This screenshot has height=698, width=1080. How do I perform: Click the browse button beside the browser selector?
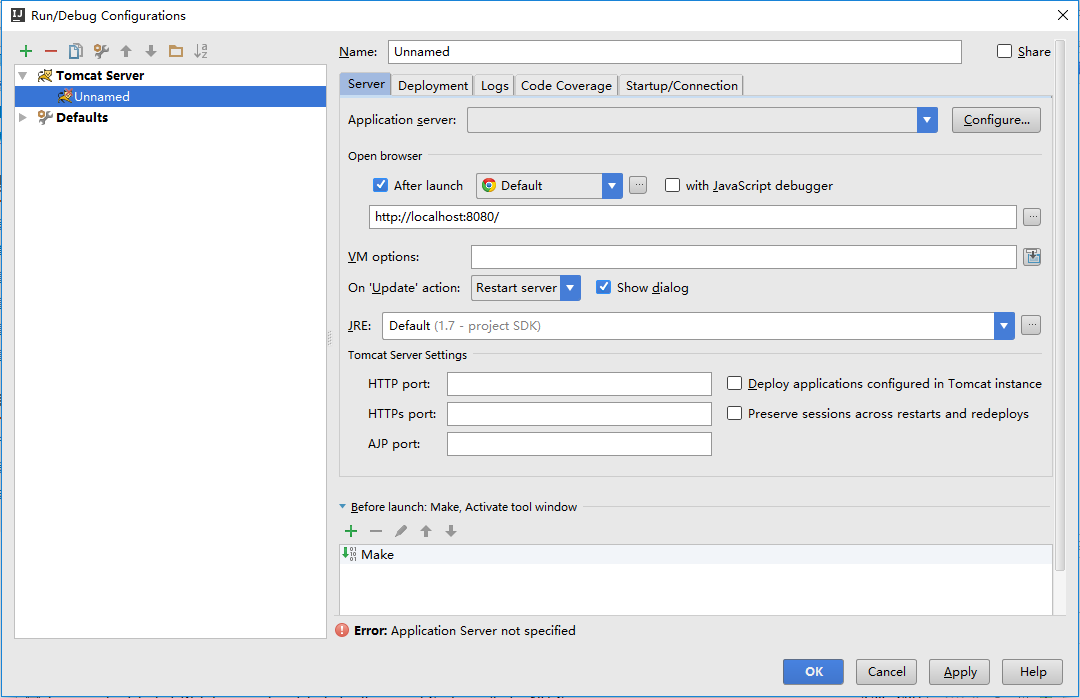638,185
